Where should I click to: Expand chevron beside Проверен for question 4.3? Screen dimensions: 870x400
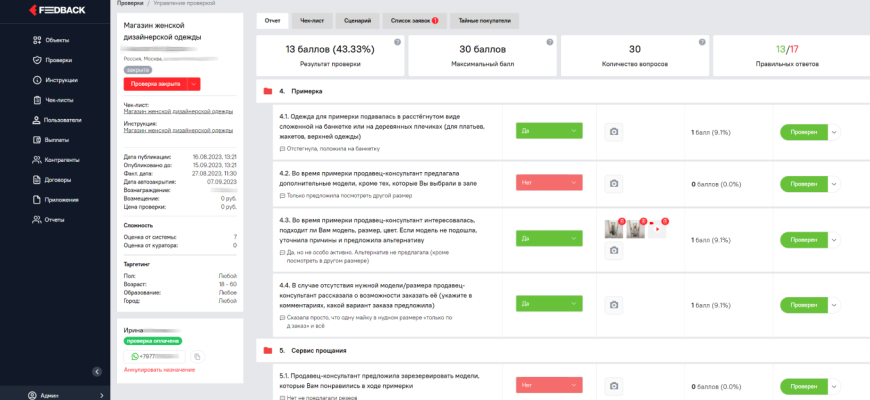pos(835,241)
